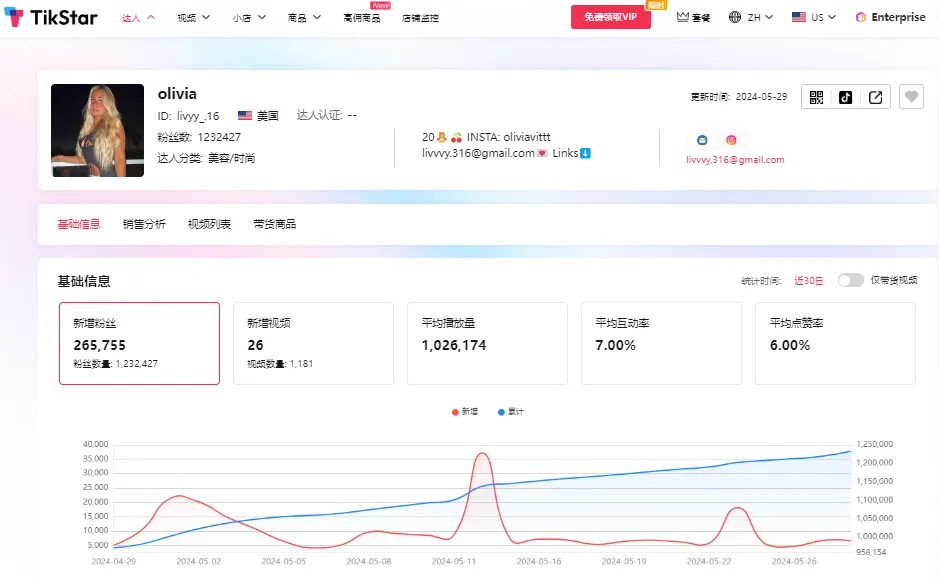This screenshot has height=582, width=939.
Task: Click the 视频数量 1,181 text
Action: [280, 363]
